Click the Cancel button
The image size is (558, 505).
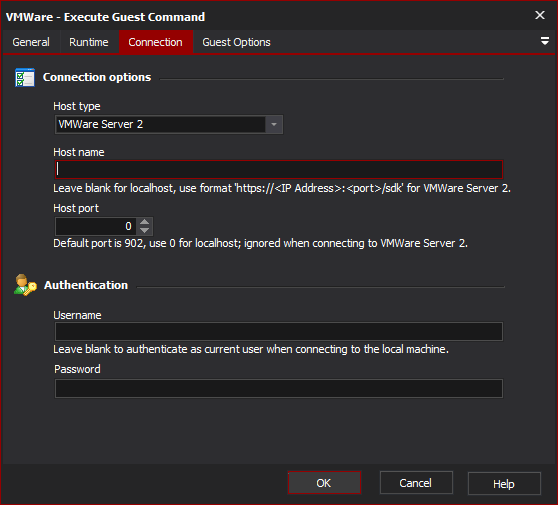coord(416,483)
